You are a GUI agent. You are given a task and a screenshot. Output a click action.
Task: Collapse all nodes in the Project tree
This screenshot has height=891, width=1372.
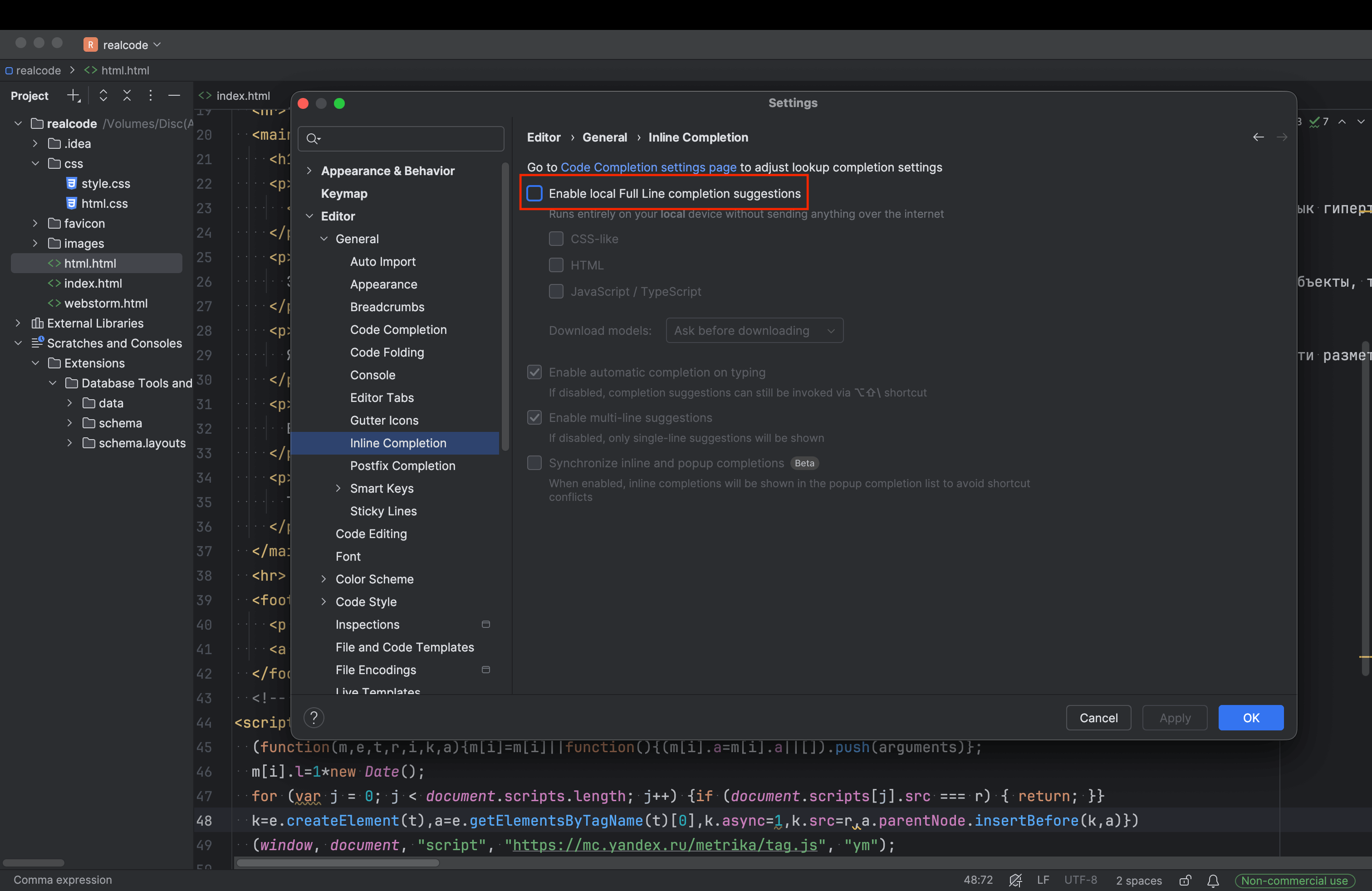click(x=127, y=96)
